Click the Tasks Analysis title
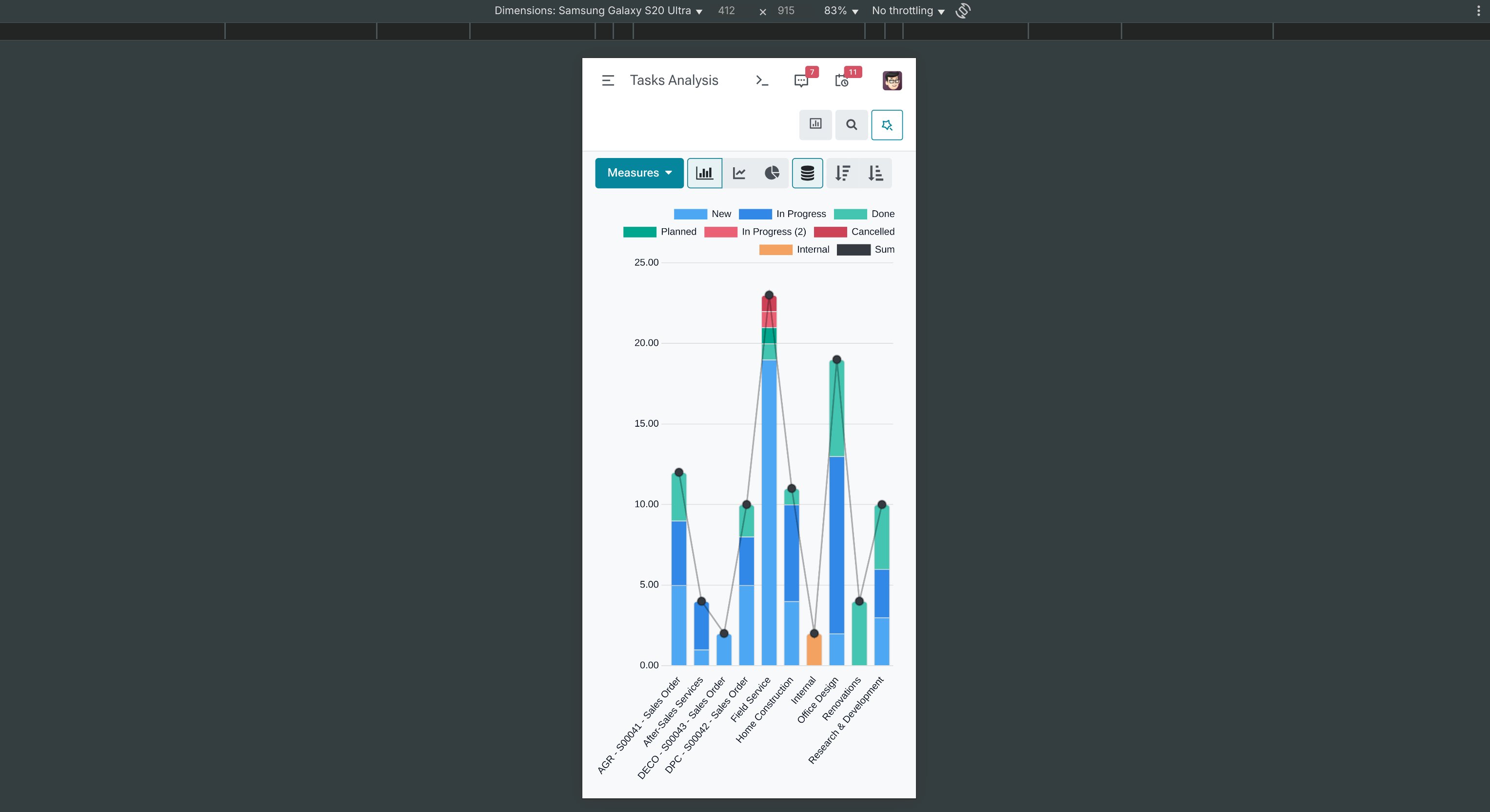 (x=674, y=80)
